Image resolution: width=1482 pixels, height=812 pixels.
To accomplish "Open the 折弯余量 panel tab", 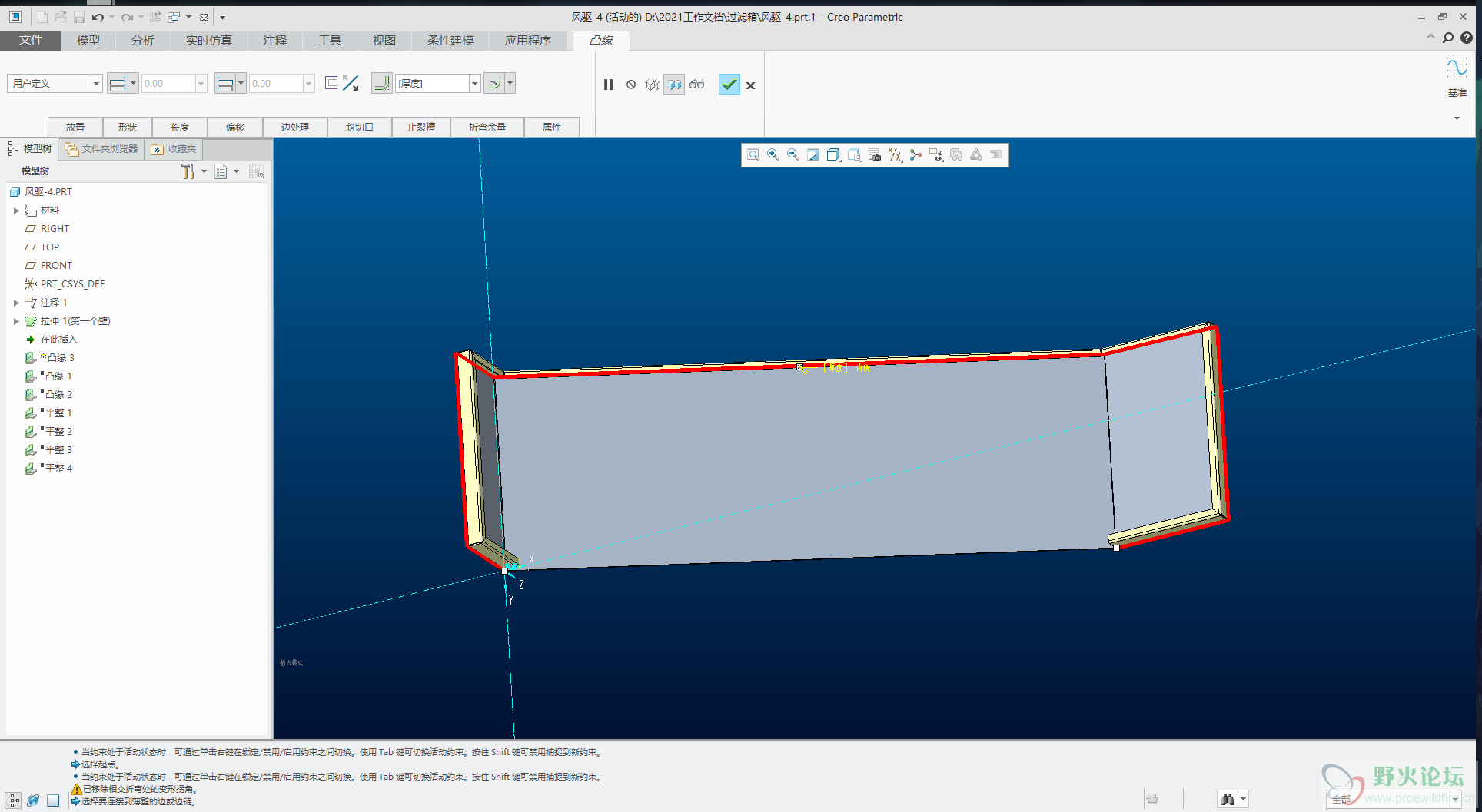I will tap(487, 127).
